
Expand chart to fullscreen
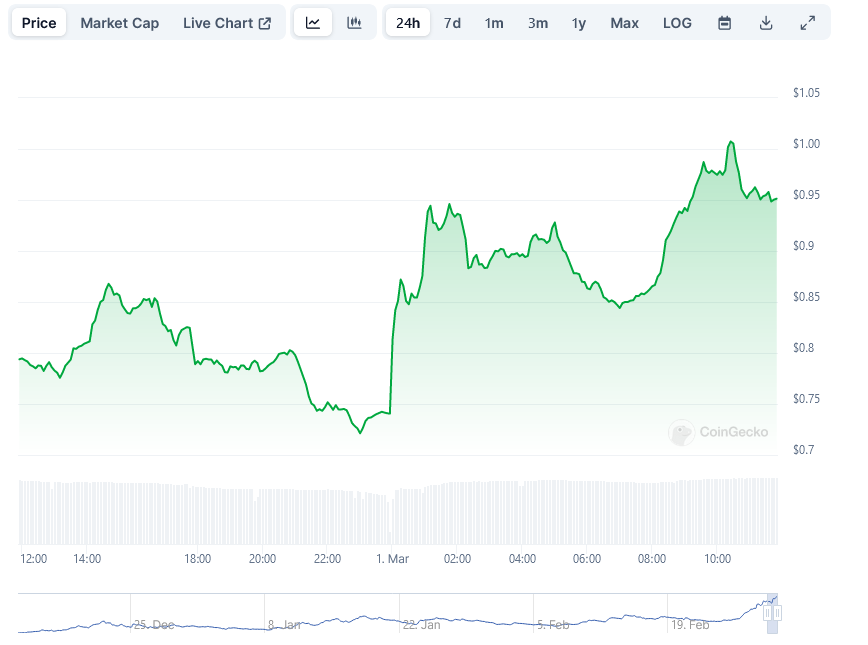(808, 23)
